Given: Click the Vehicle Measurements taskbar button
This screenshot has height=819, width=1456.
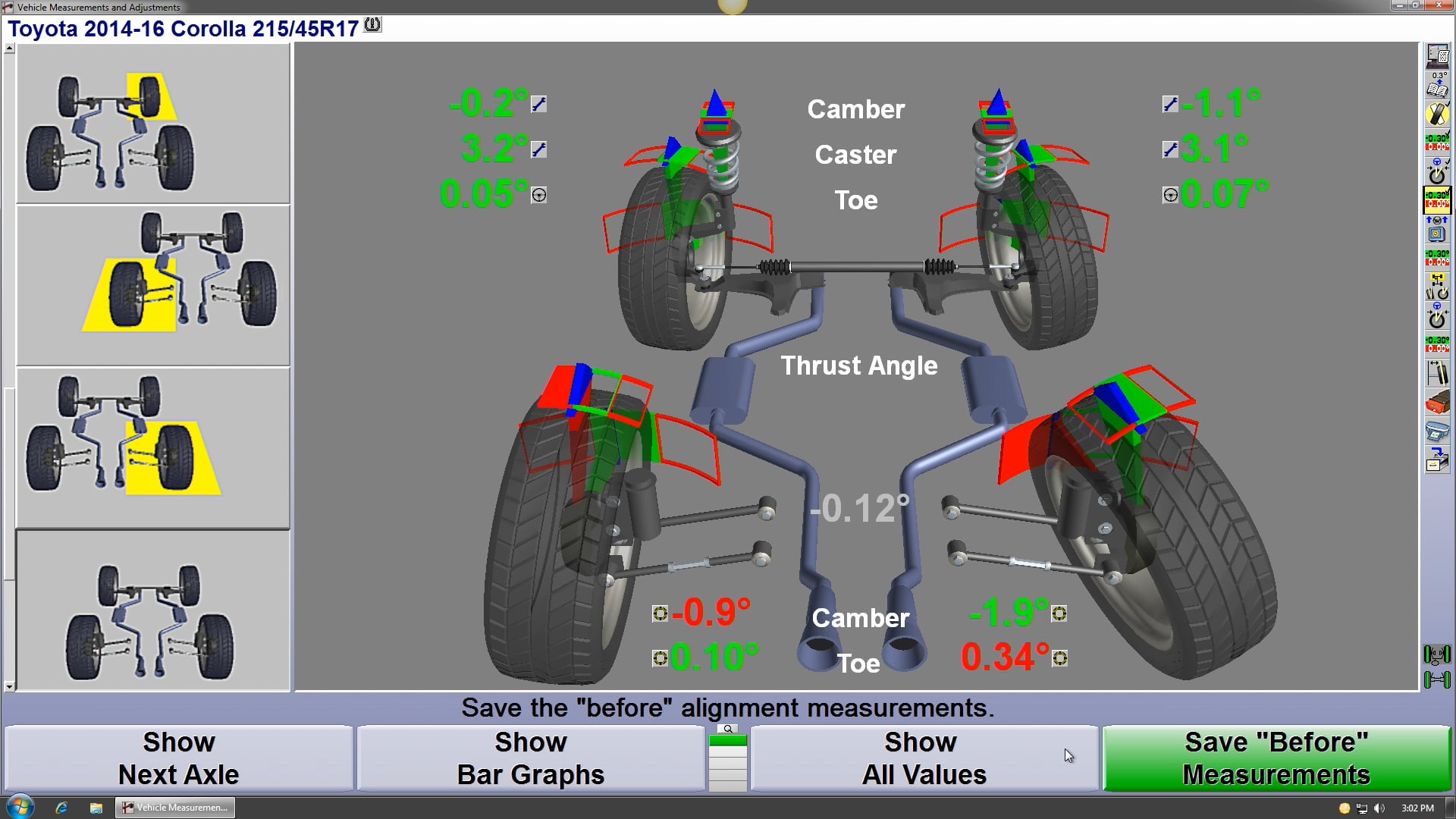Looking at the screenshot, I should [174, 808].
